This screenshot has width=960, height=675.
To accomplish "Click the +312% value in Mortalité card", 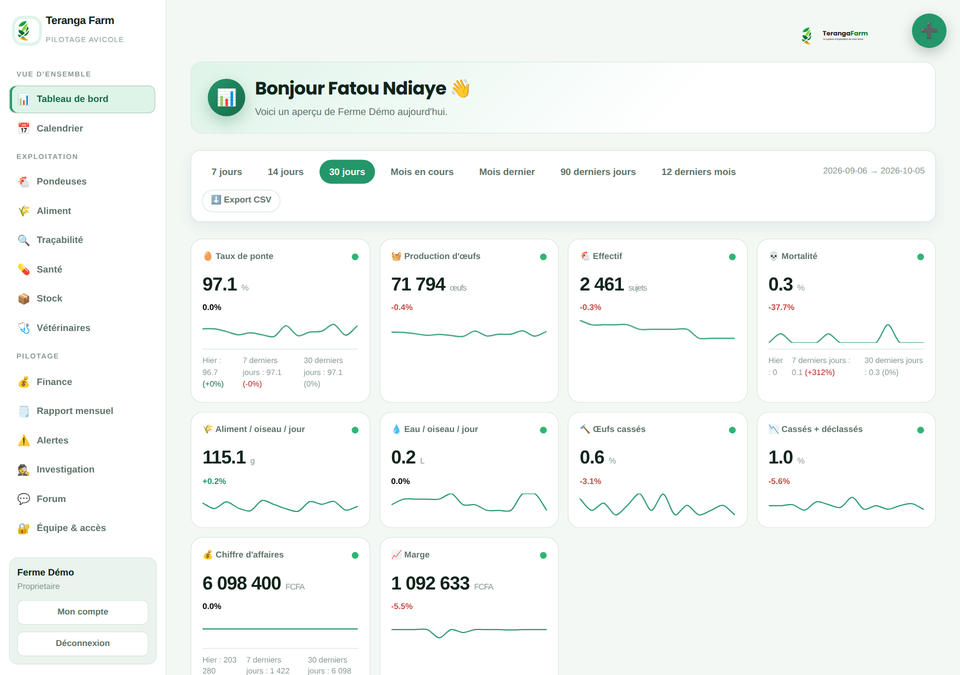I will [x=820, y=372].
